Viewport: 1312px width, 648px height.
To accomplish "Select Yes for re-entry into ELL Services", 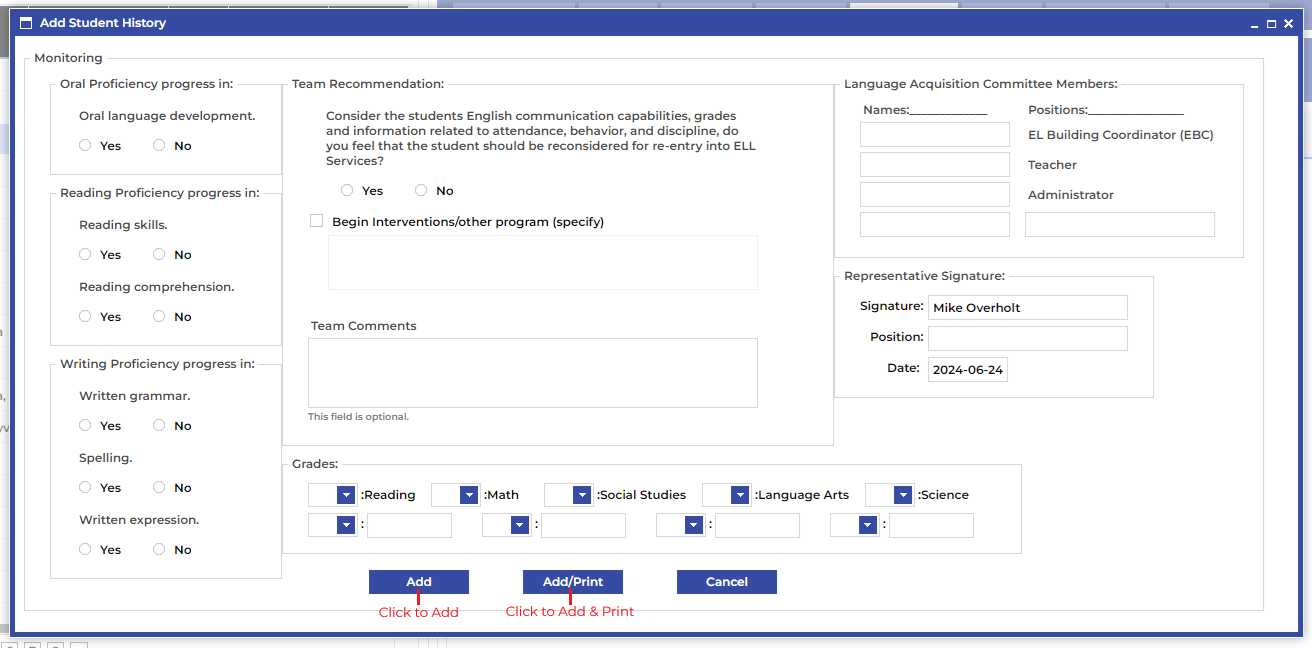I will click(x=347, y=191).
